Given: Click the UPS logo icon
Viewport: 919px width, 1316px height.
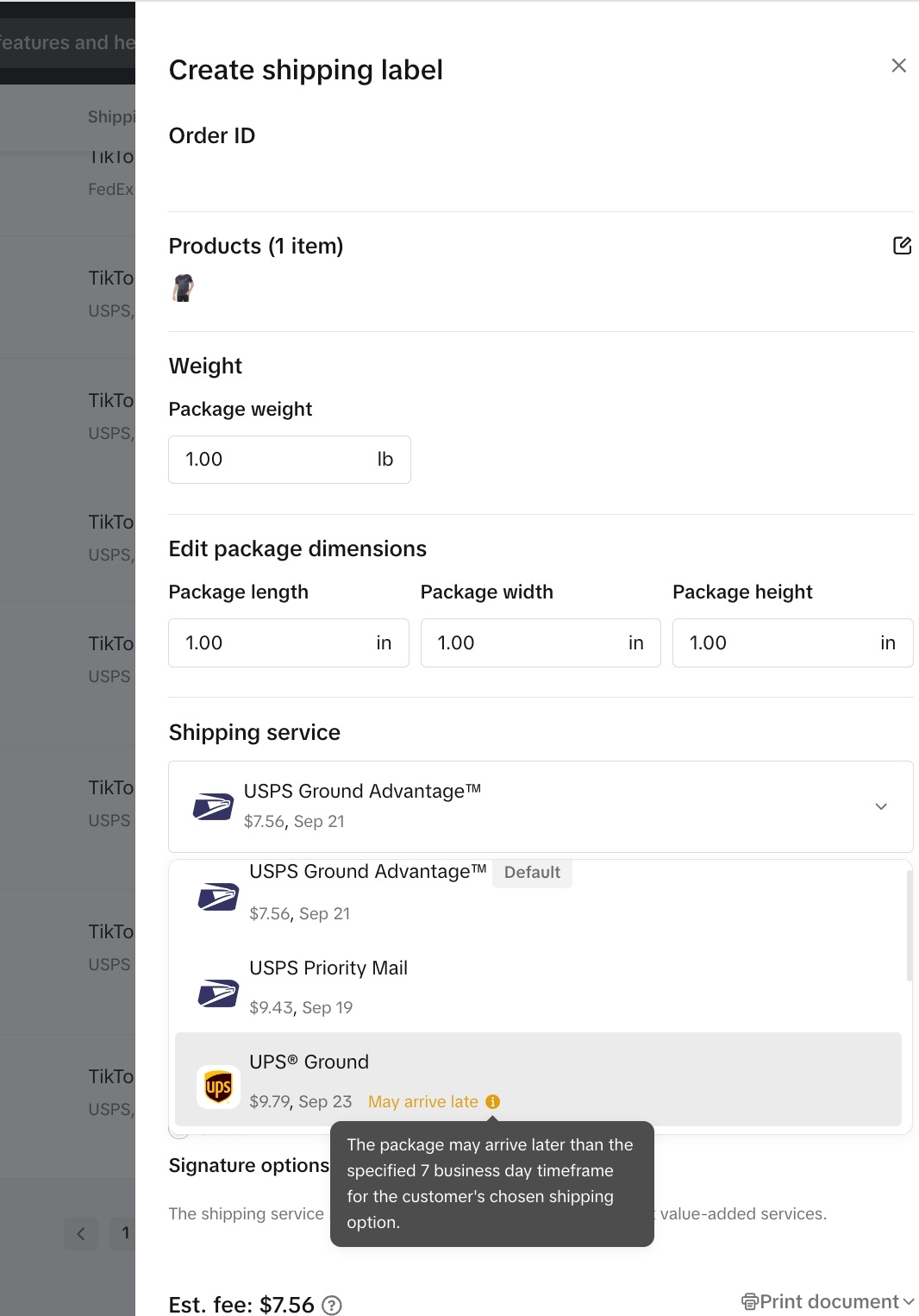Looking at the screenshot, I should pyautogui.click(x=218, y=1087).
